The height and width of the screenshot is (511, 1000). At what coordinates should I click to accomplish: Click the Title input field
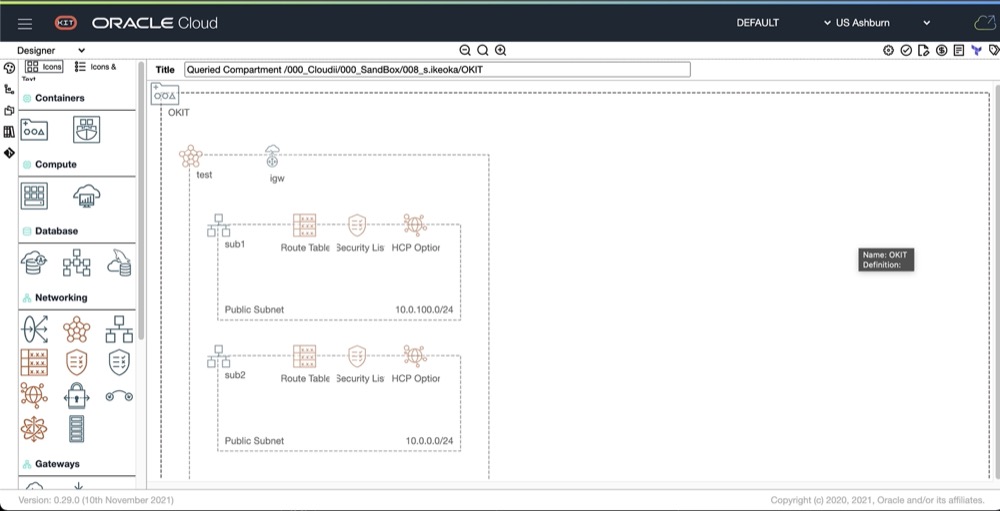(437, 69)
